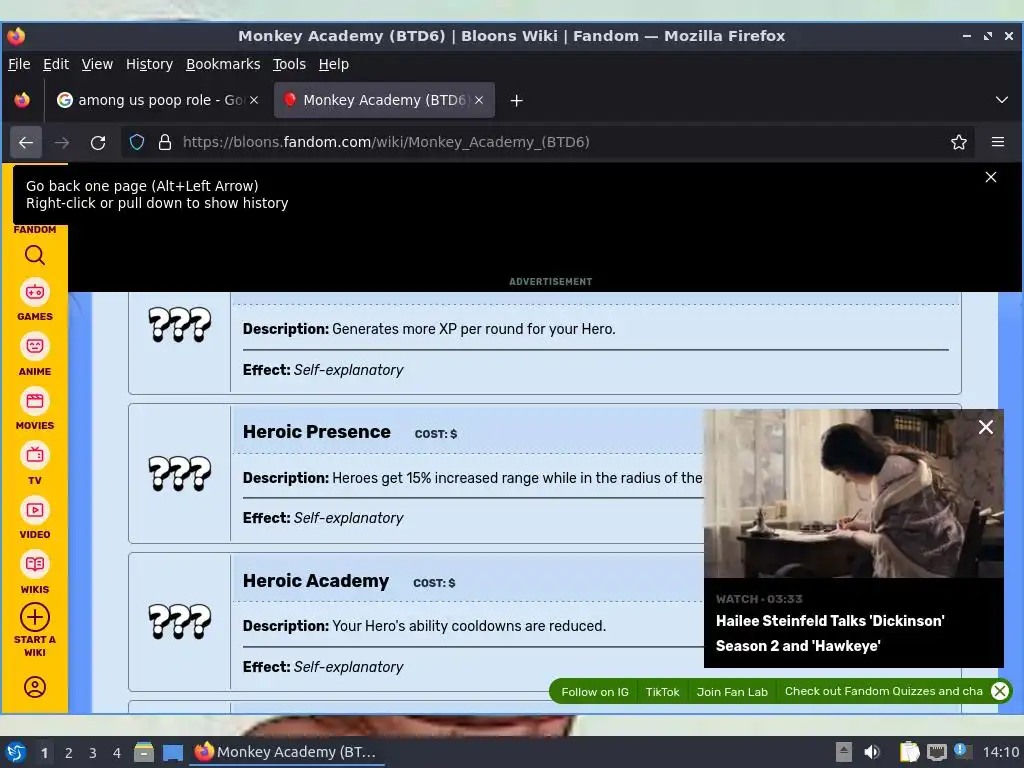The height and width of the screenshot is (768, 1024).
Task: Open the Movies section in Fandom sidebar
Action: pyautogui.click(x=35, y=409)
